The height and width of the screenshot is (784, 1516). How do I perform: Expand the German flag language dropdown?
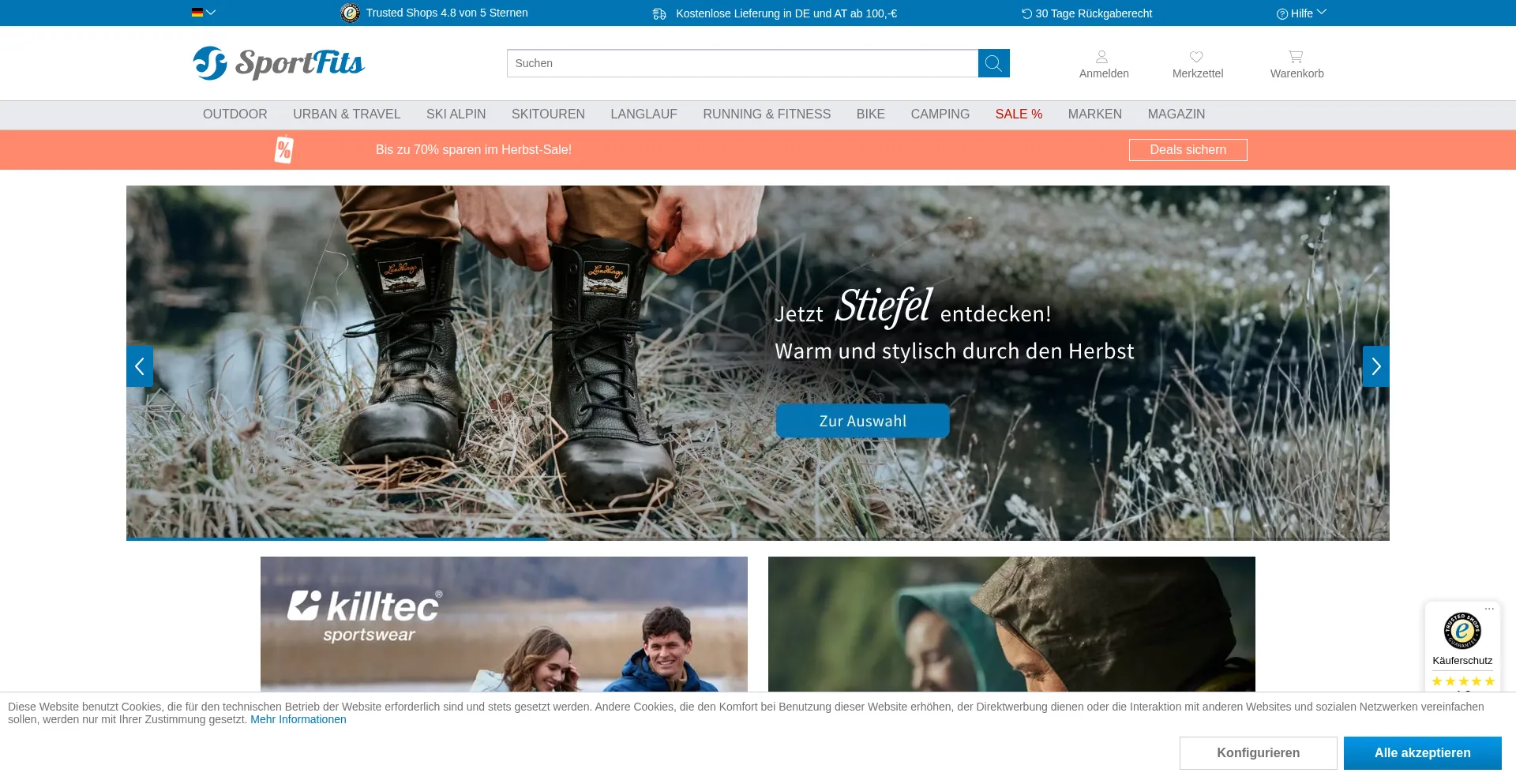tap(203, 13)
